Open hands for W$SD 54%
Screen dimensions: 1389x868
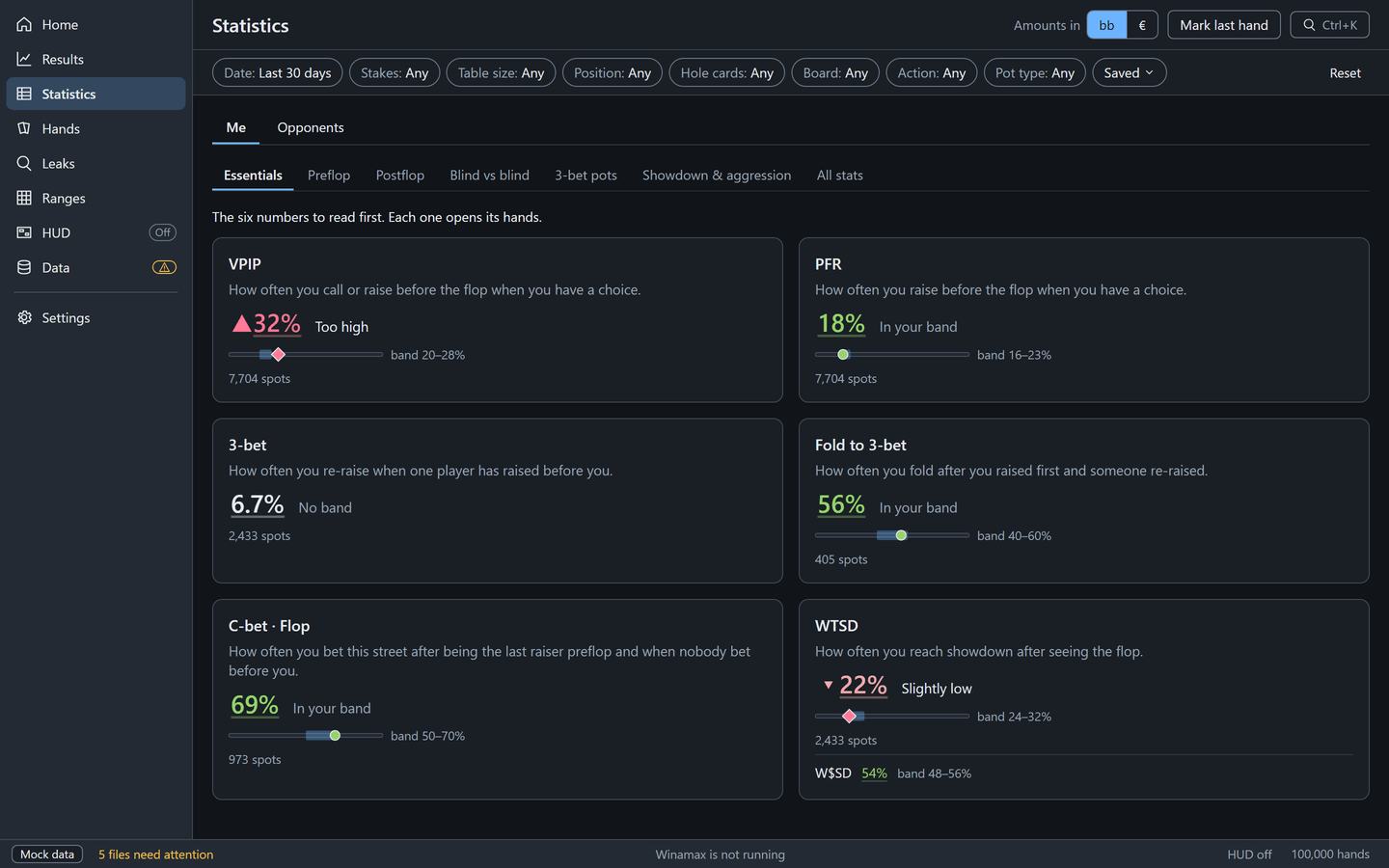874,773
